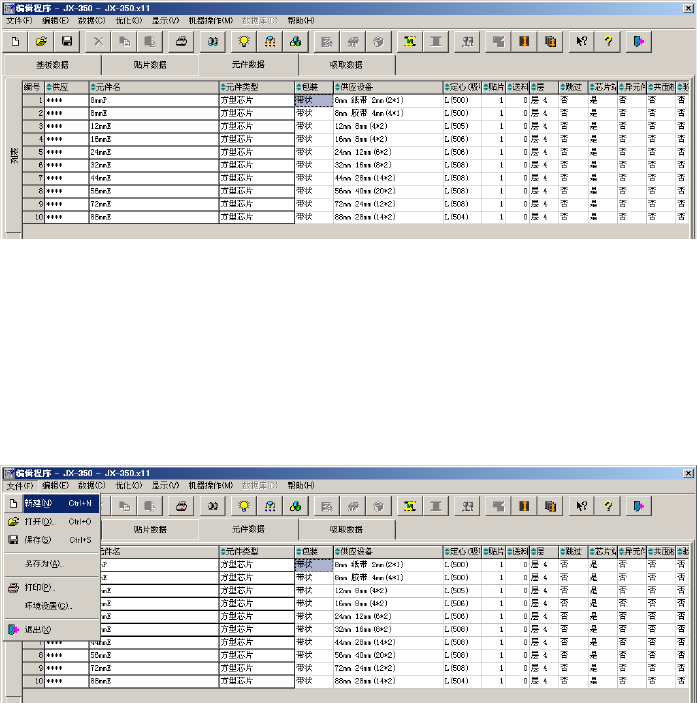The height and width of the screenshot is (703, 697).
Task: Click the Open folder icon in upper window toolbar
Action: (x=41, y=42)
